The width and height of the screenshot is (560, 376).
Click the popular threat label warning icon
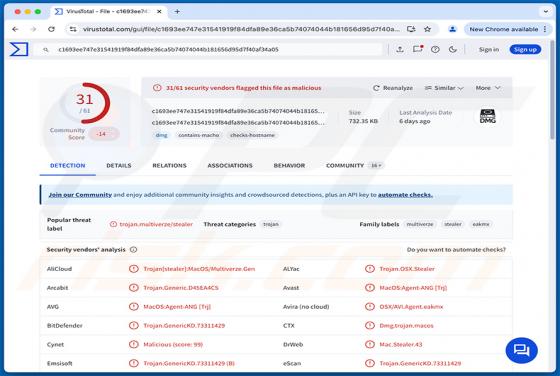(x=113, y=224)
